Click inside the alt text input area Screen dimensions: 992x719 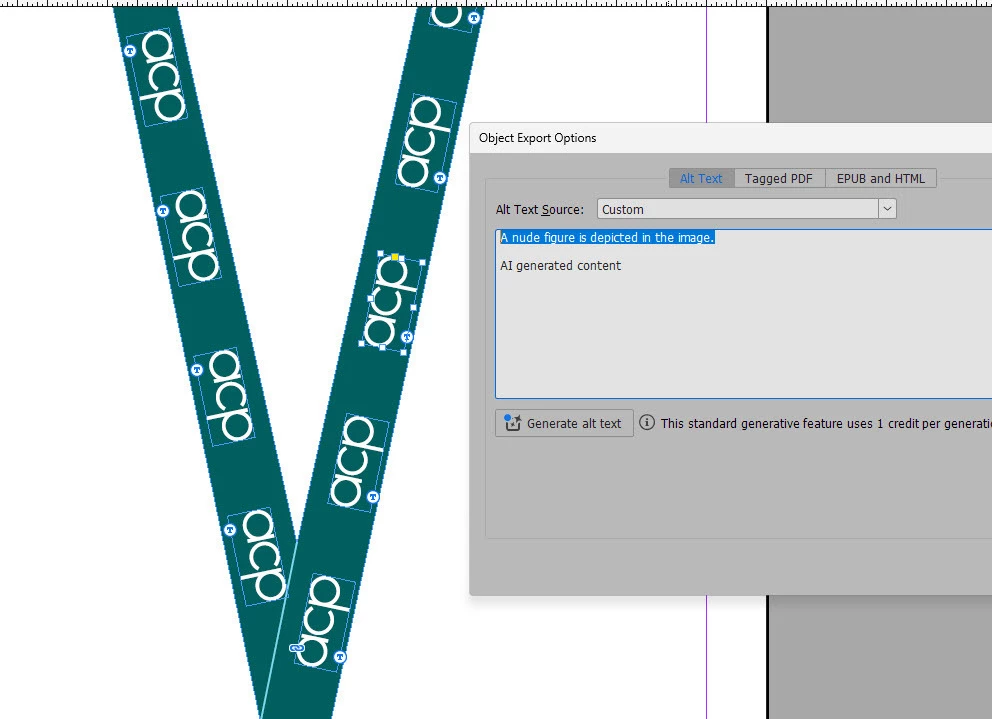743,314
